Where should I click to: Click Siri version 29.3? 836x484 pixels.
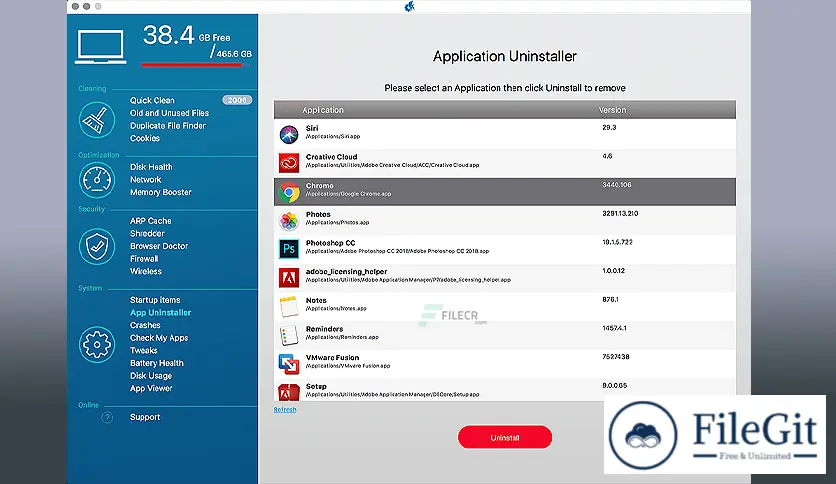point(609,127)
